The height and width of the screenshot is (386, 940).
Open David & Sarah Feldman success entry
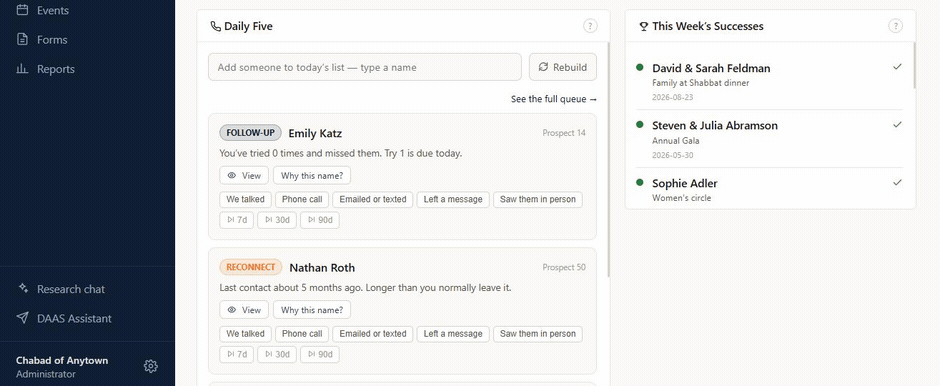click(x=769, y=82)
